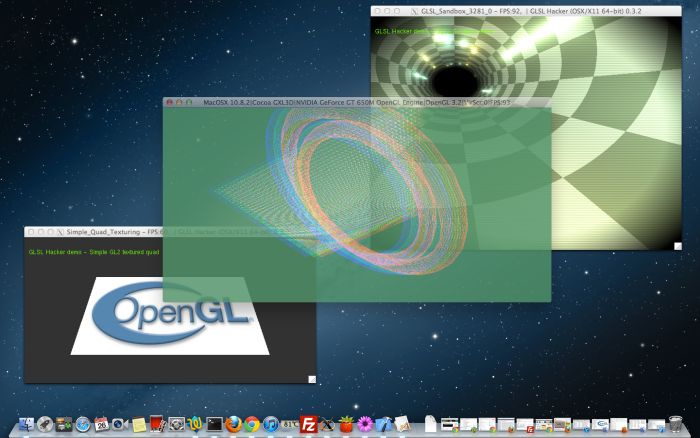Restore minimized window showing OpenGL logo

point(600,424)
